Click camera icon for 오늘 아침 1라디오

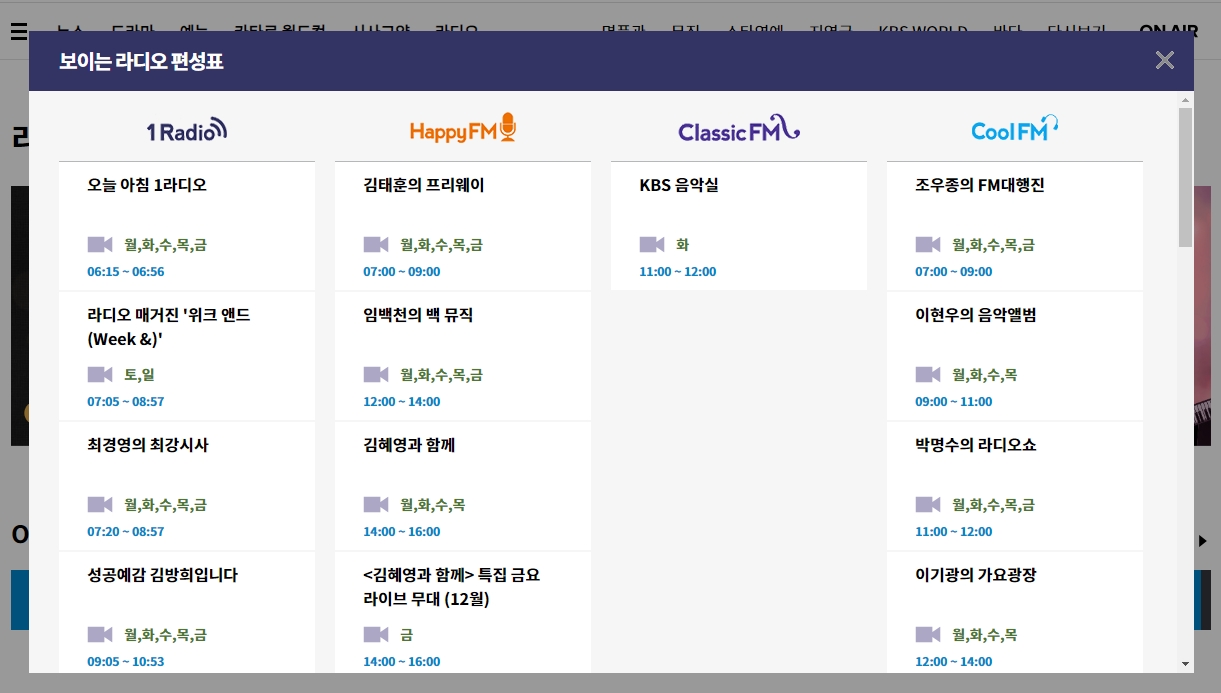coord(99,245)
